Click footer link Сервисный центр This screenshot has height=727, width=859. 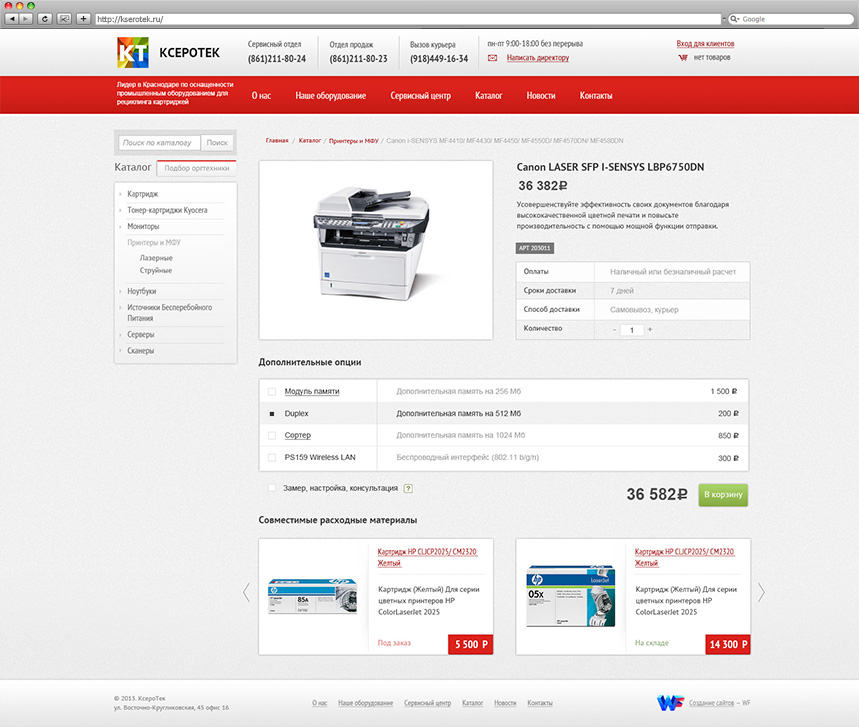click(x=427, y=703)
